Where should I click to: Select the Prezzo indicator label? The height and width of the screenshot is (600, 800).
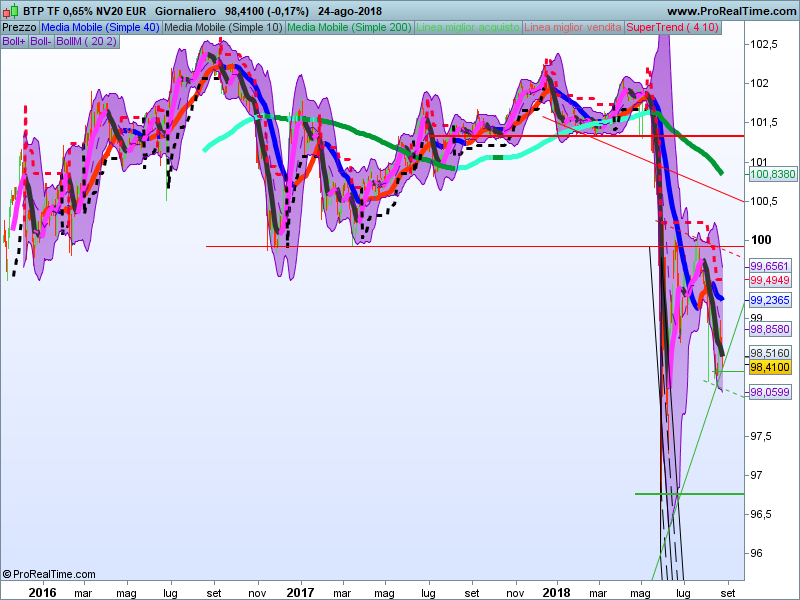(19, 28)
